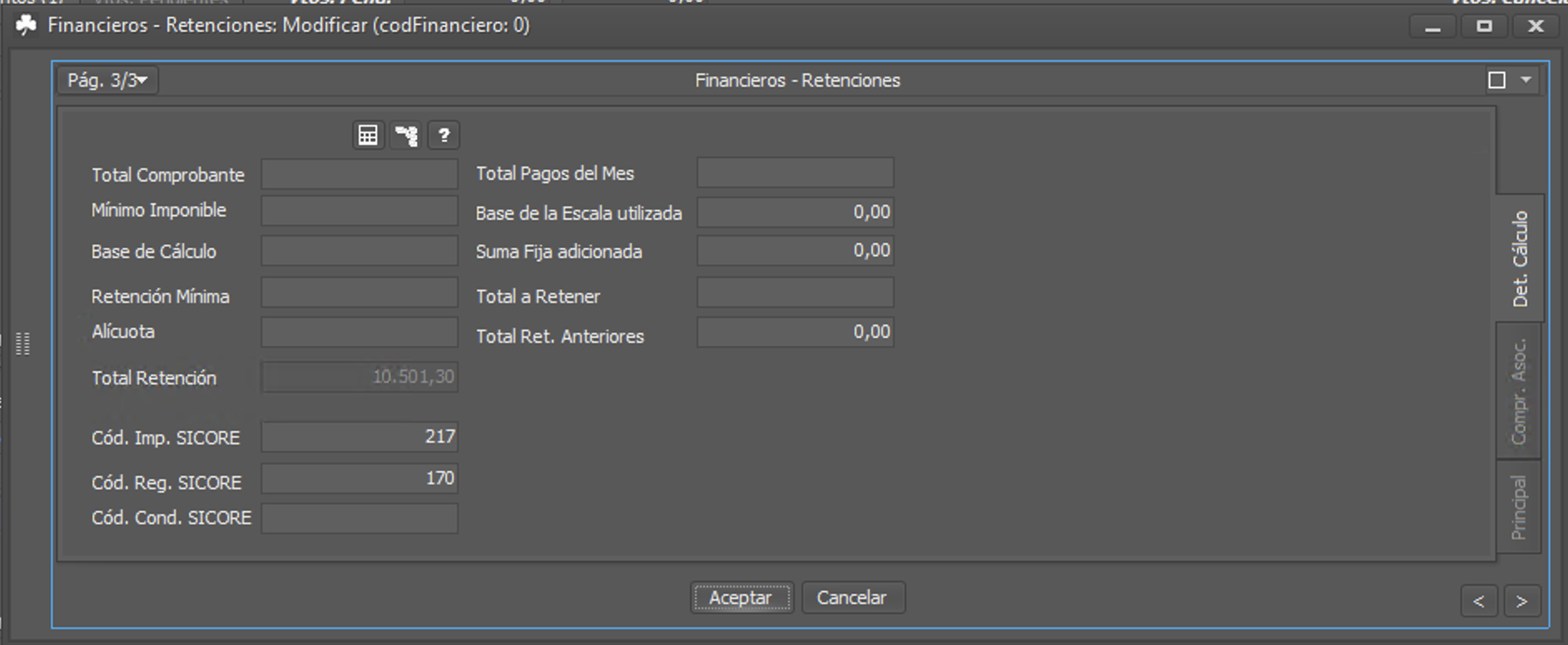Click the clover application icon in title bar
The width and height of the screenshot is (1568, 645).
pyautogui.click(x=27, y=26)
